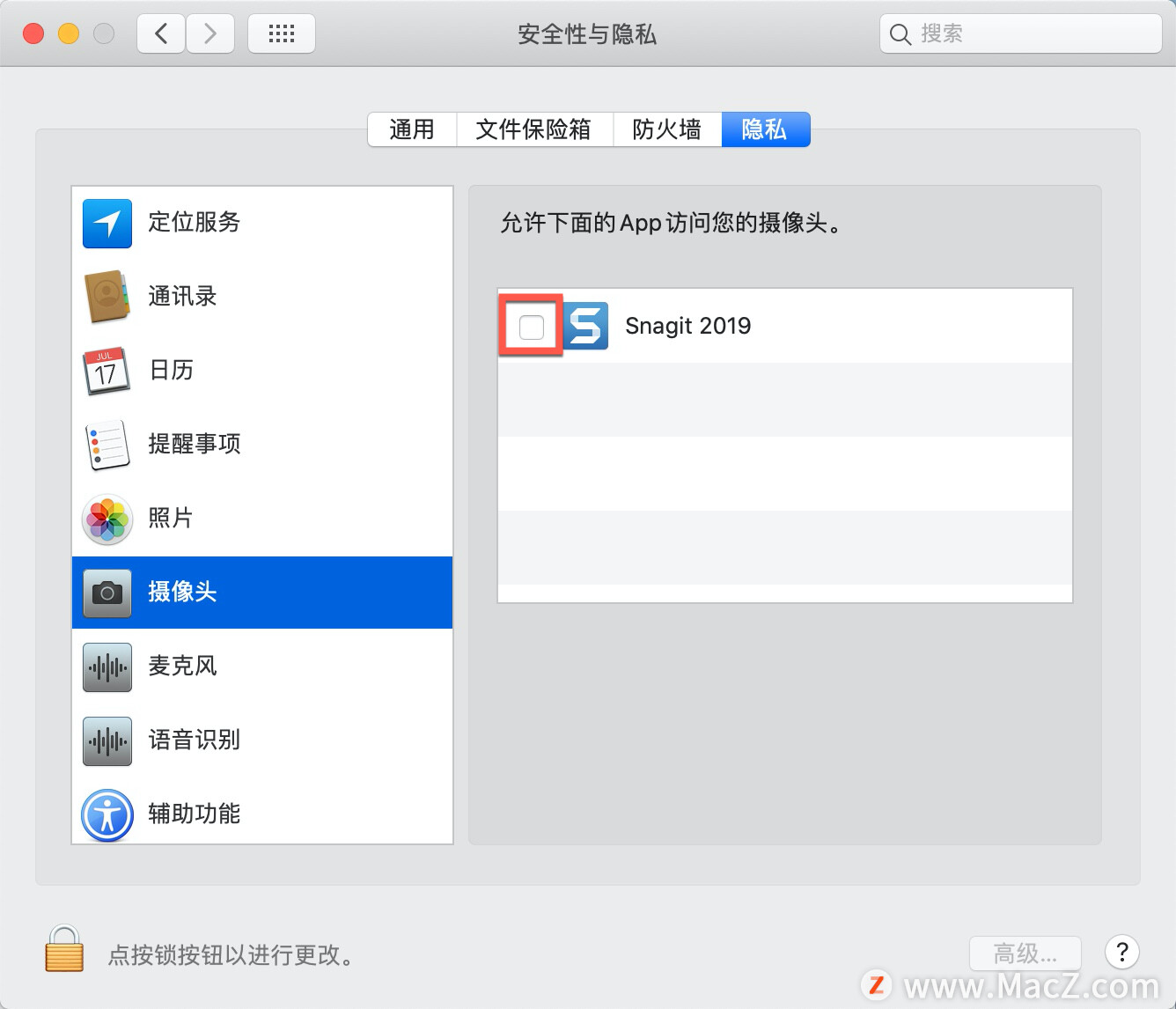Click the padlock to unlock changes

(x=64, y=949)
